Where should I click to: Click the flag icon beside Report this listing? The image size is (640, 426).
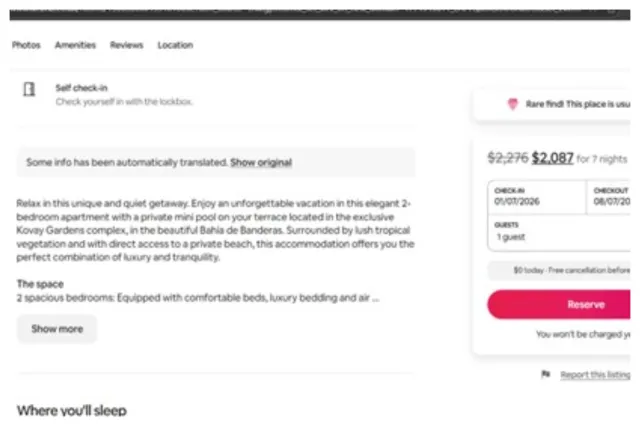[x=545, y=374]
